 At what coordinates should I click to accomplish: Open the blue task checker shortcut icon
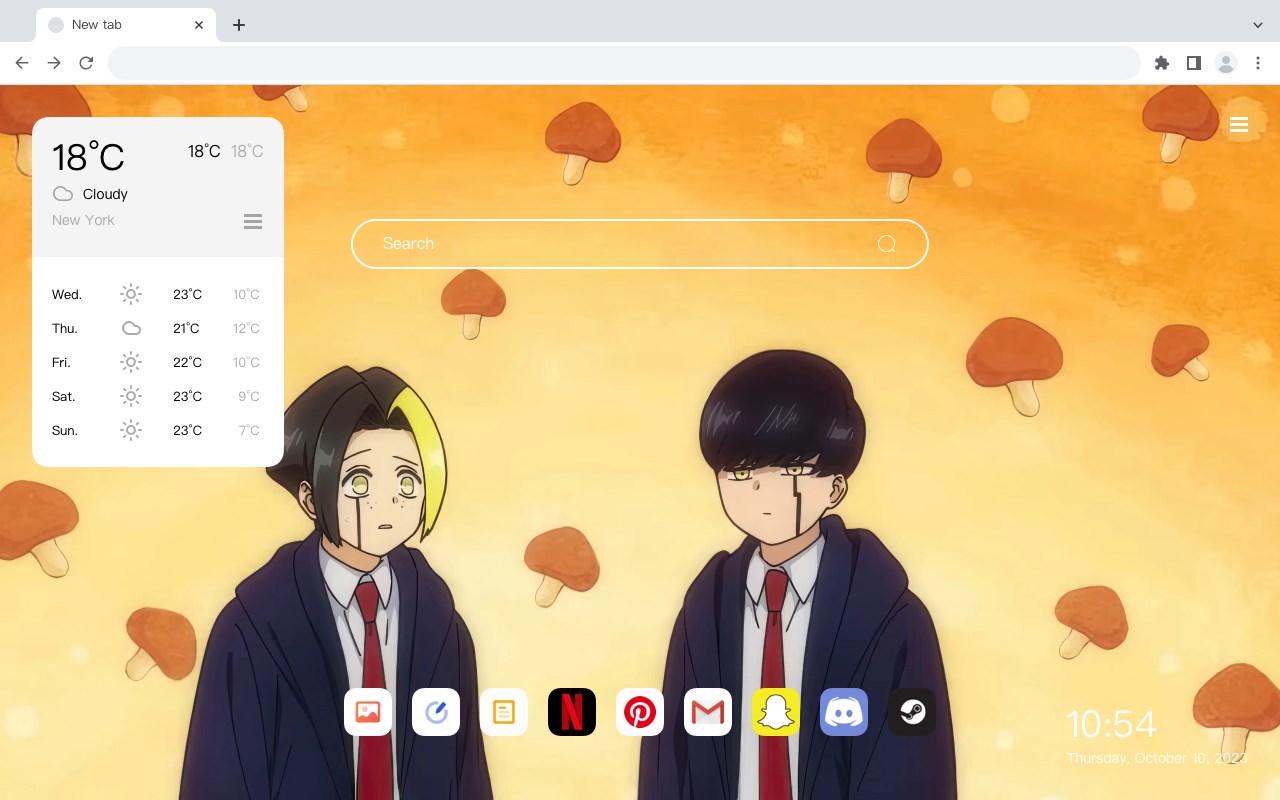(x=436, y=712)
